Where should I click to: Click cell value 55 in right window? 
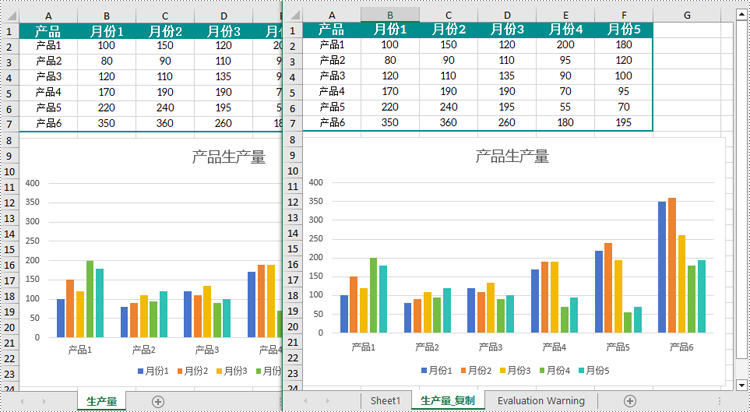tap(565, 107)
